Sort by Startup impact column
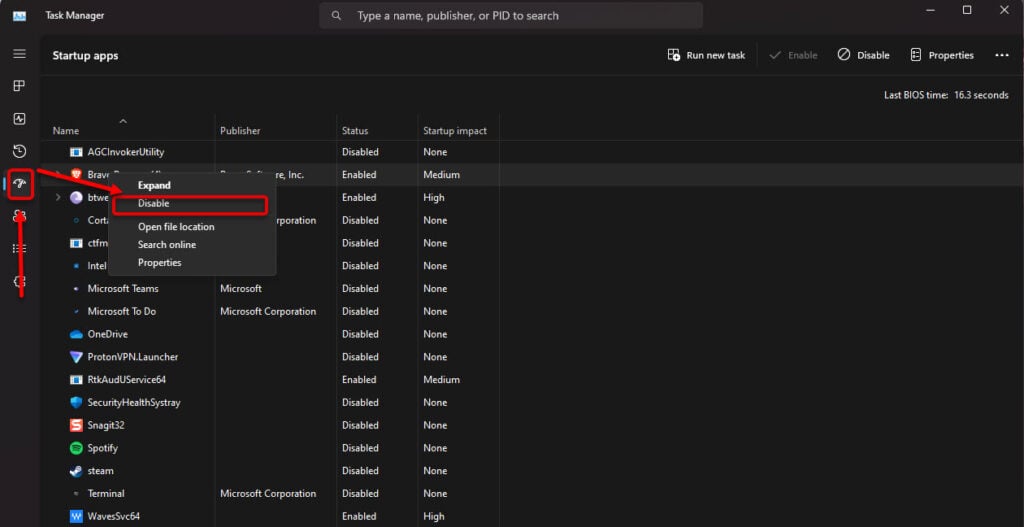Image resolution: width=1024 pixels, height=527 pixels. coord(455,131)
